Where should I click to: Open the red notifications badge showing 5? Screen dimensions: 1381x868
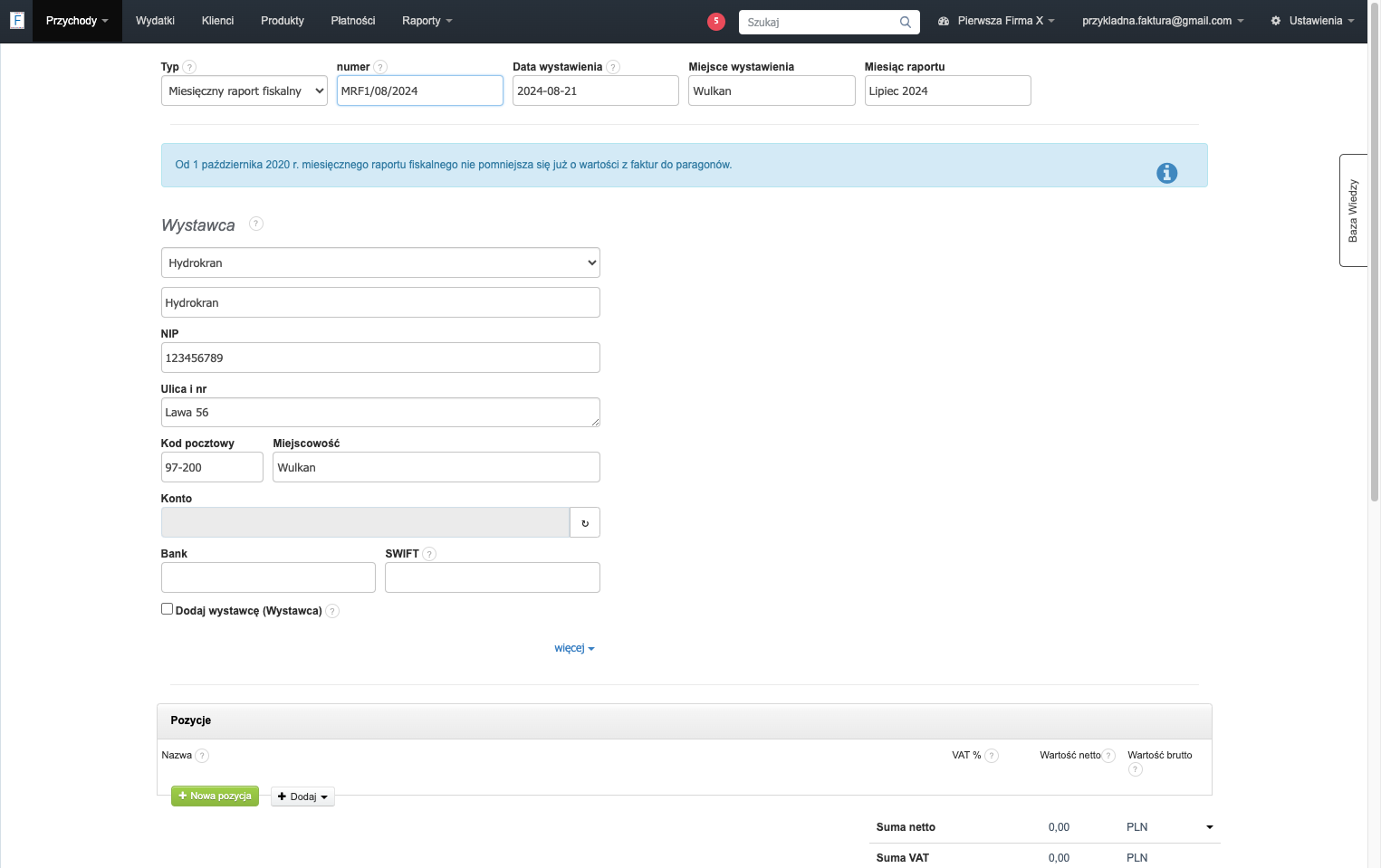coord(716,21)
